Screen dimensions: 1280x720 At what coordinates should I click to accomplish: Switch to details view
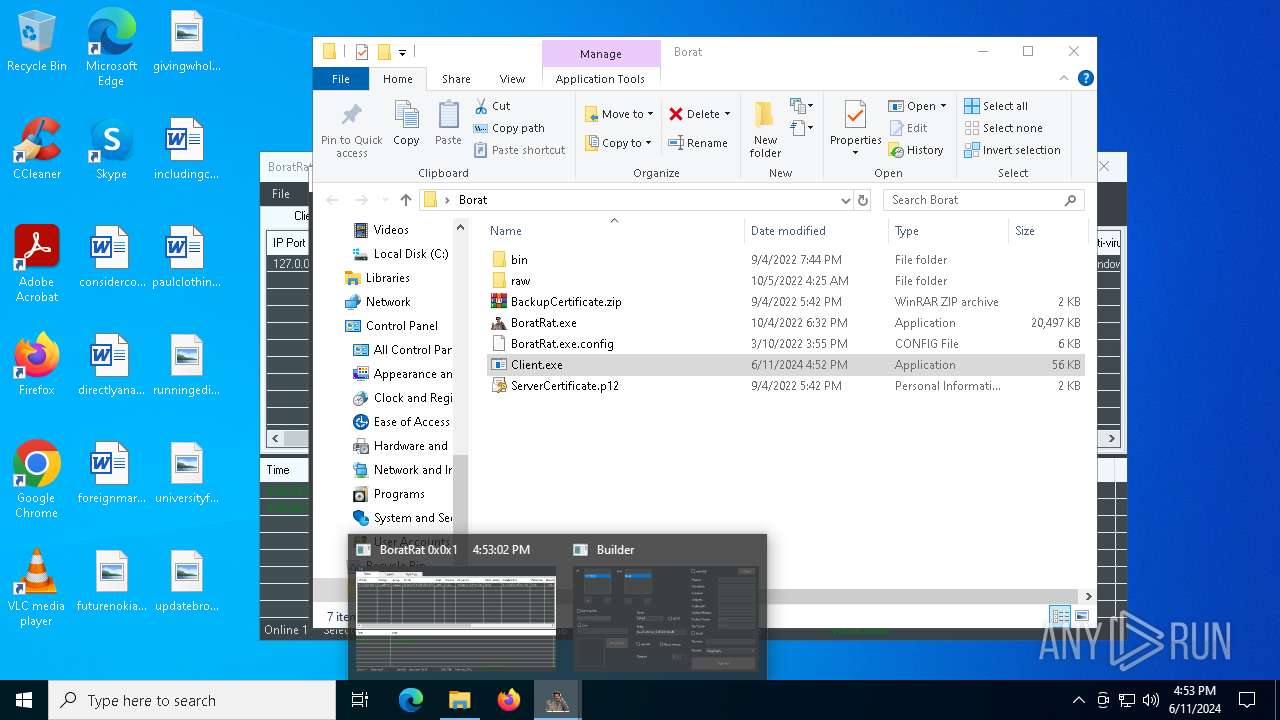(1060, 616)
